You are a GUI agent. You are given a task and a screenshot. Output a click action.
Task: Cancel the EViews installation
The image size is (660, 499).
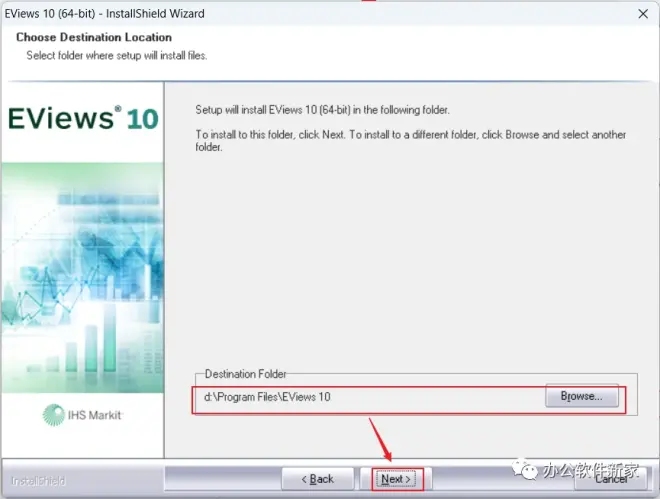tap(611, 480)
